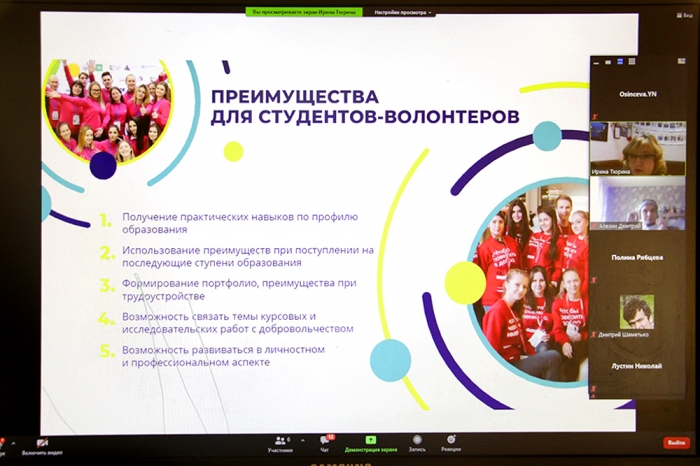Turn on camera with Включить видео

42,445
